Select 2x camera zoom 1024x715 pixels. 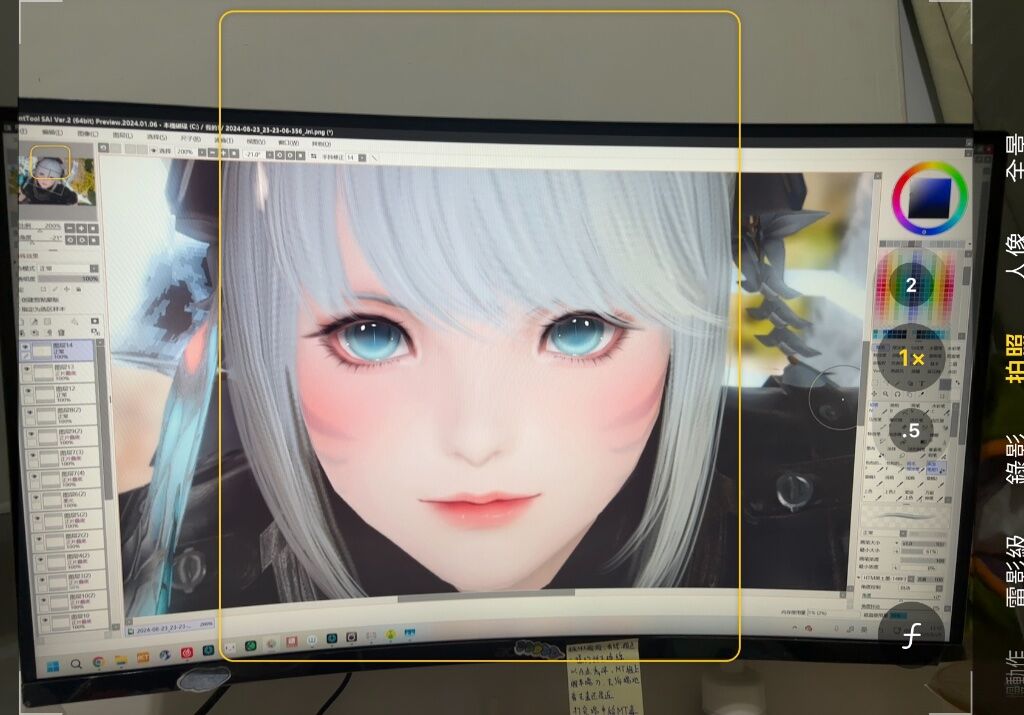pos(911,285)
